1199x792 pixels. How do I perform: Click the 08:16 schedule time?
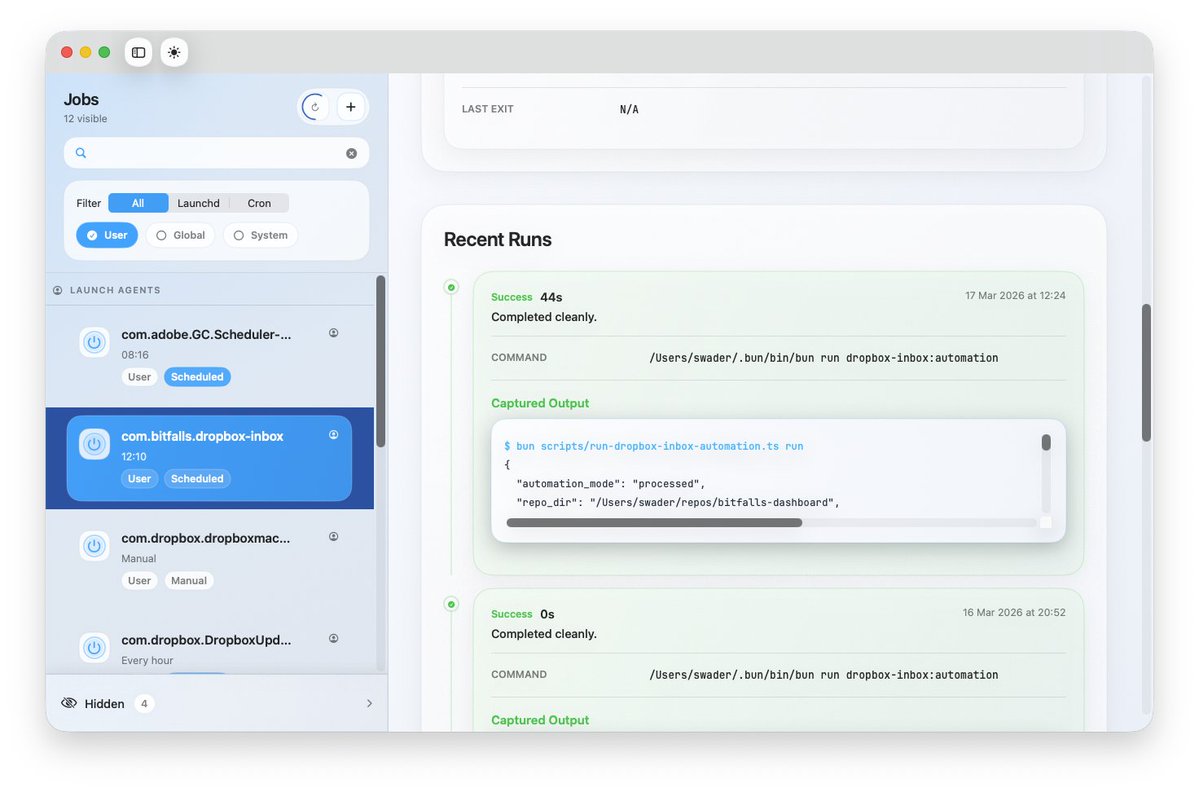click(135, 355)
